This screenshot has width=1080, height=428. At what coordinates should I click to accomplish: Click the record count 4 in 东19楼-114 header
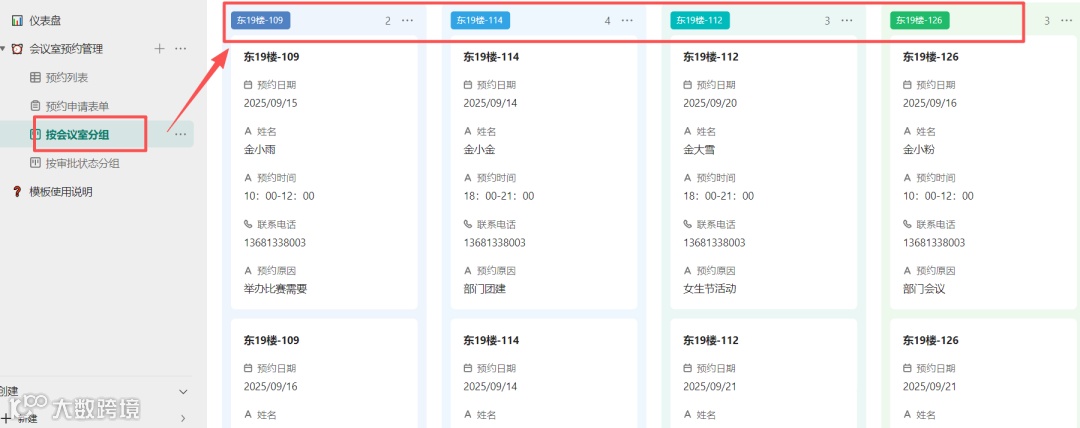pyautogui.click(x=608, y=21)
